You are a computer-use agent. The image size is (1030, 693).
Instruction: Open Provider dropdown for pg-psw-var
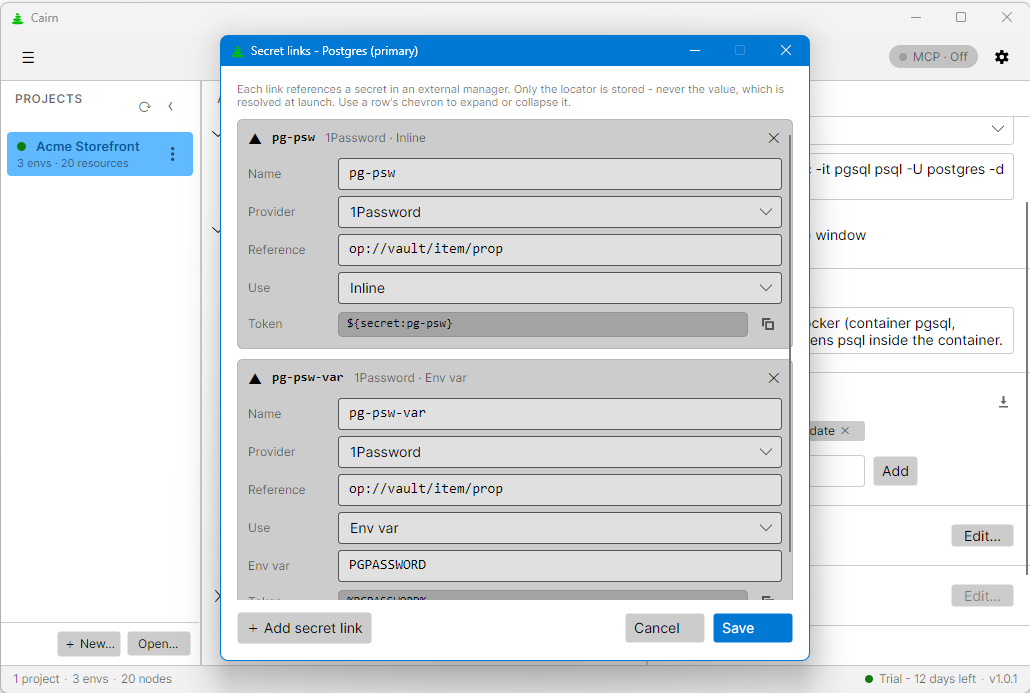tap(560, 452)
